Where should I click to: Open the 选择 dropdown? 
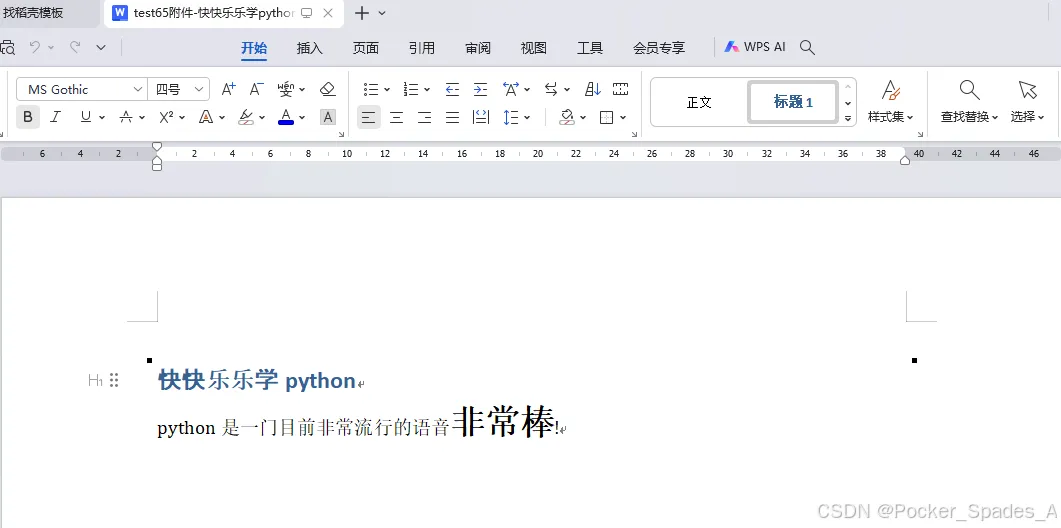click(1027, 117)
